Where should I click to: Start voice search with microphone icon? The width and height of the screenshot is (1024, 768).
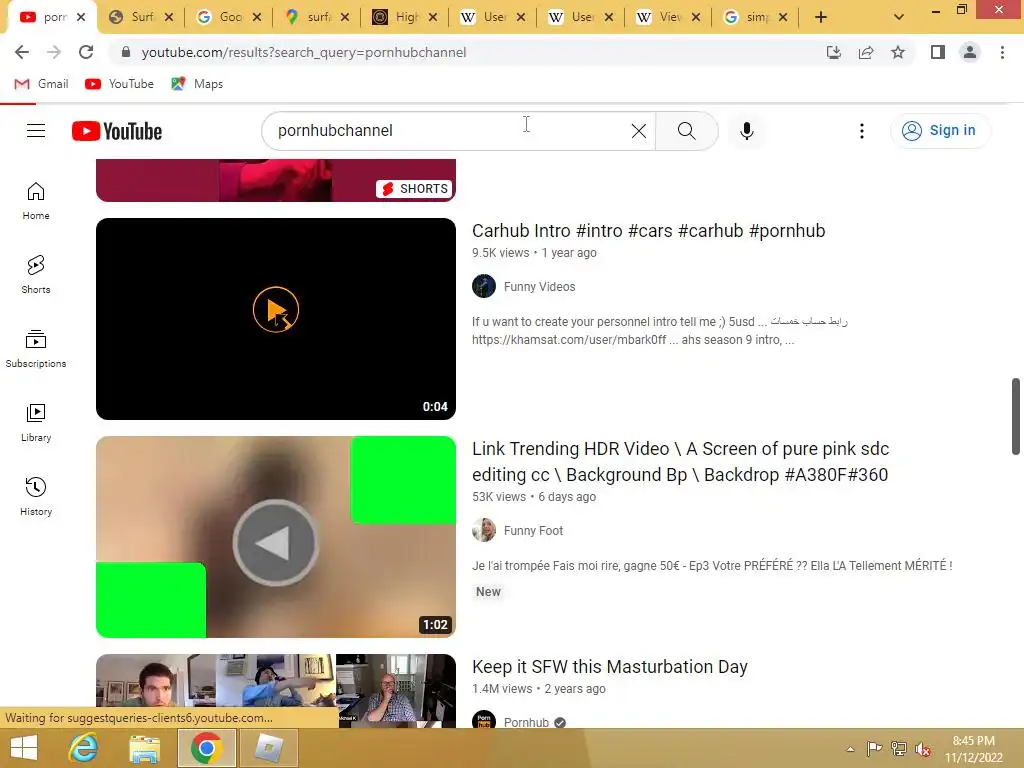tap(746, 131)
